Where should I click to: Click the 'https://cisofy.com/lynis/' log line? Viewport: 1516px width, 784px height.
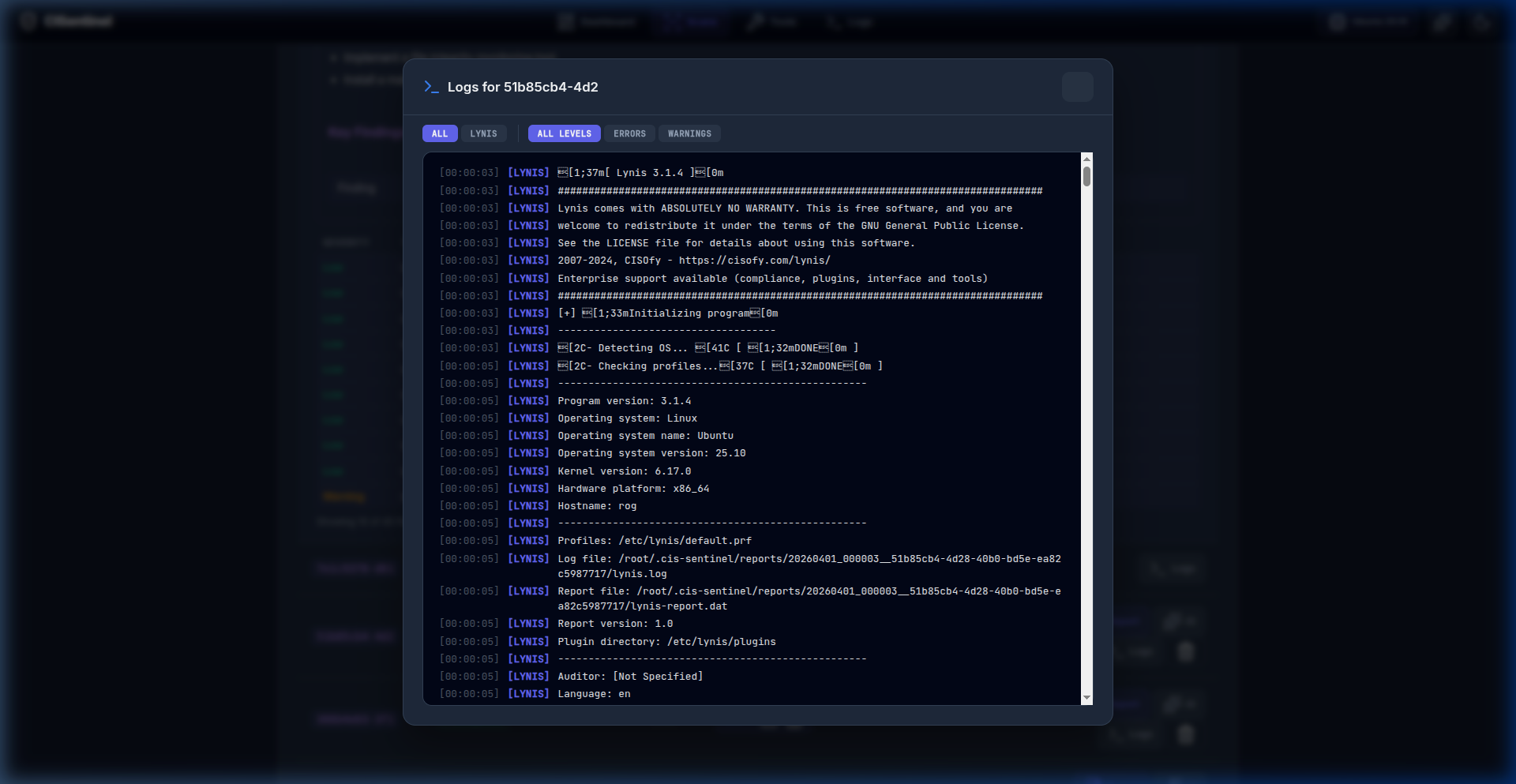click(x=753, y=261)
